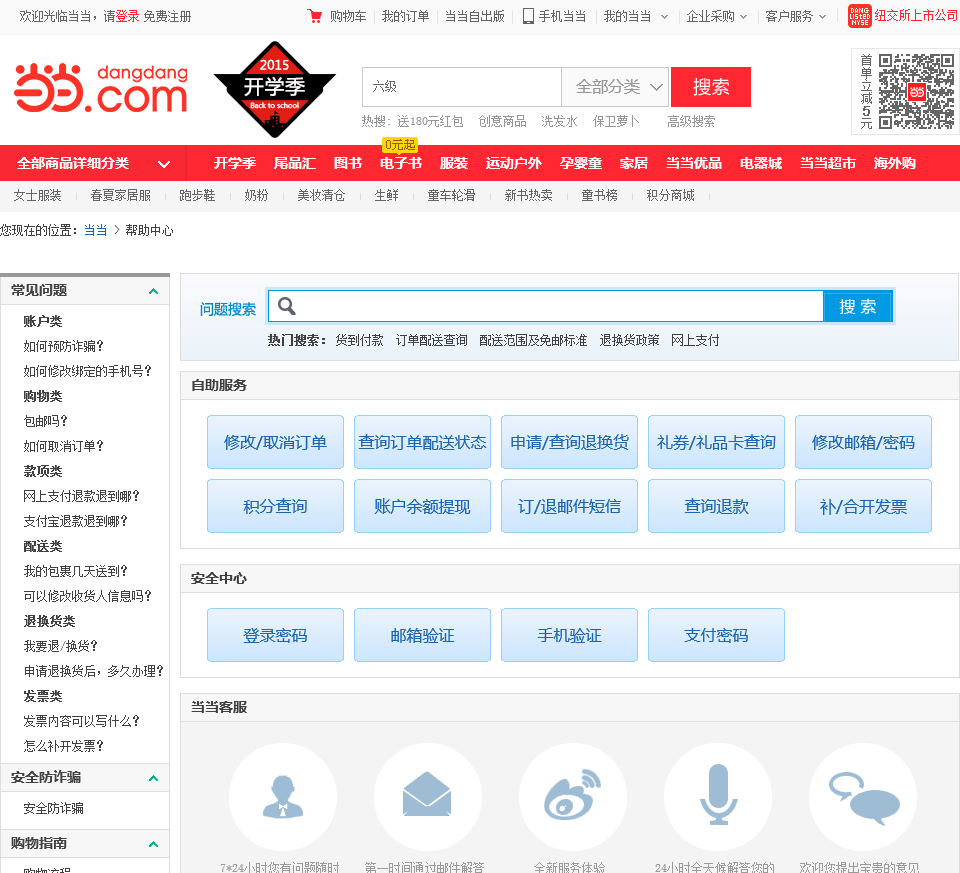Open the 开学季 nav tab
The width and height of the screenshot is (960, 873).
[234, 163]
